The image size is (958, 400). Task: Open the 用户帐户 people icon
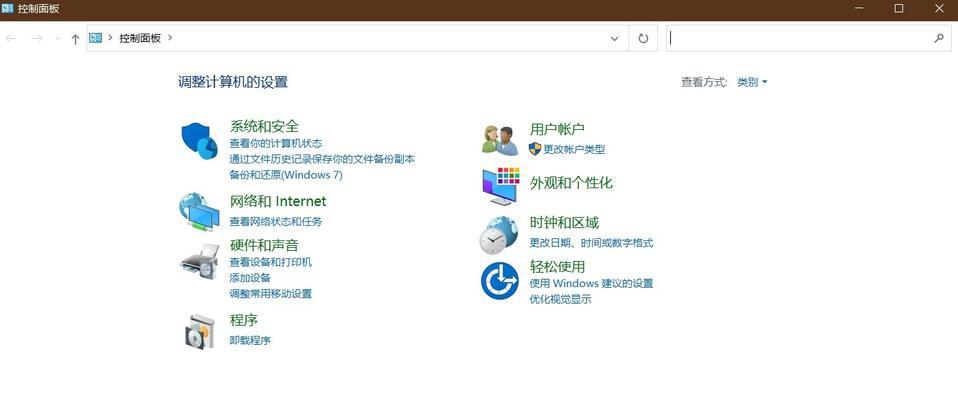click(x=500, y=140)
